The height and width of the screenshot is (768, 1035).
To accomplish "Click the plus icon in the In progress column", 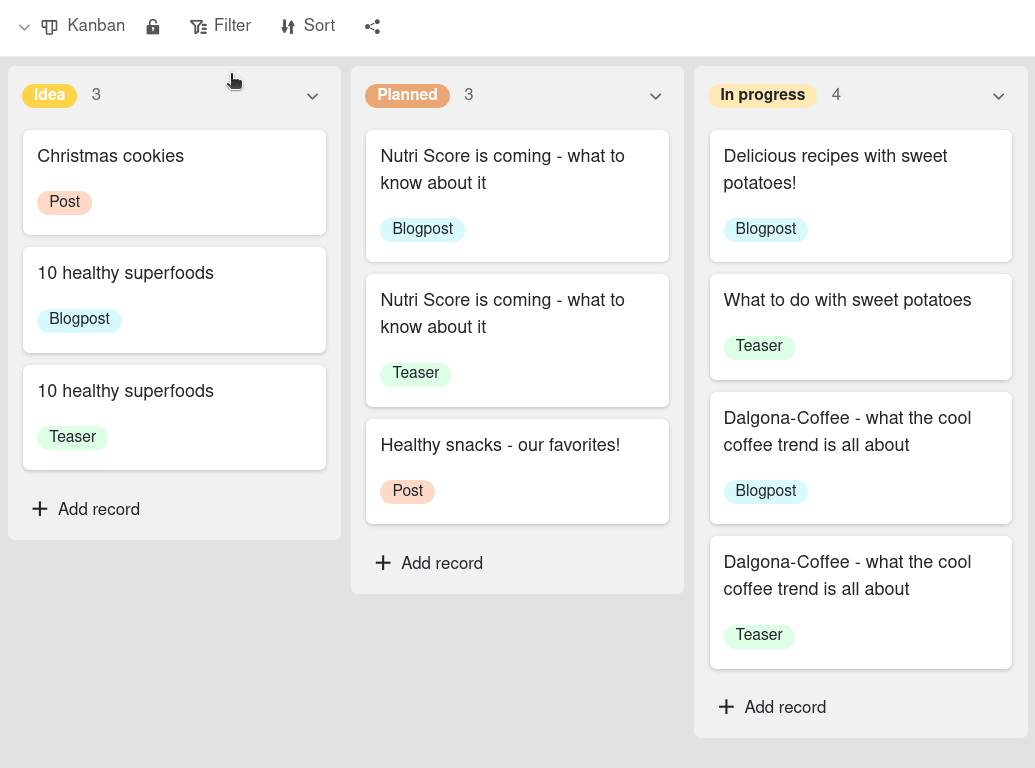I will 726,707.
